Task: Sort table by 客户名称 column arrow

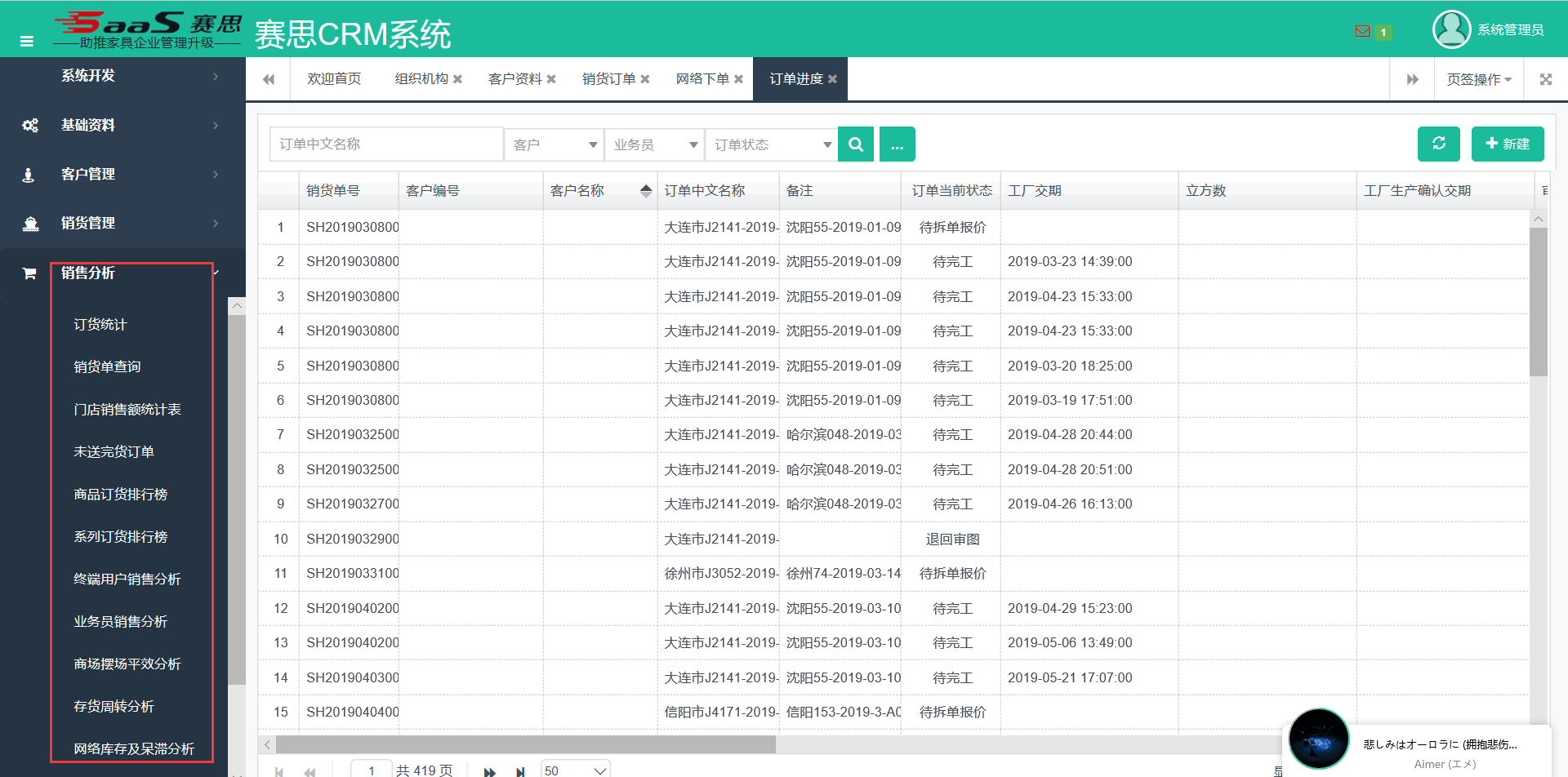Action: pyautogui.click(x=646, y=189)
